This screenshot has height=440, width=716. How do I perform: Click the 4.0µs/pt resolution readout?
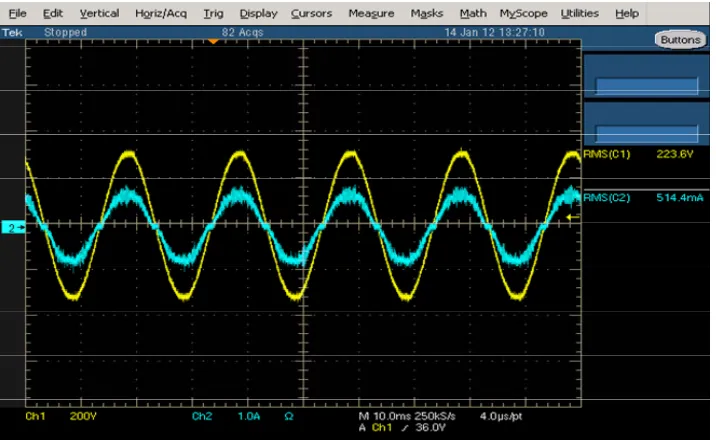coord(501,416)
